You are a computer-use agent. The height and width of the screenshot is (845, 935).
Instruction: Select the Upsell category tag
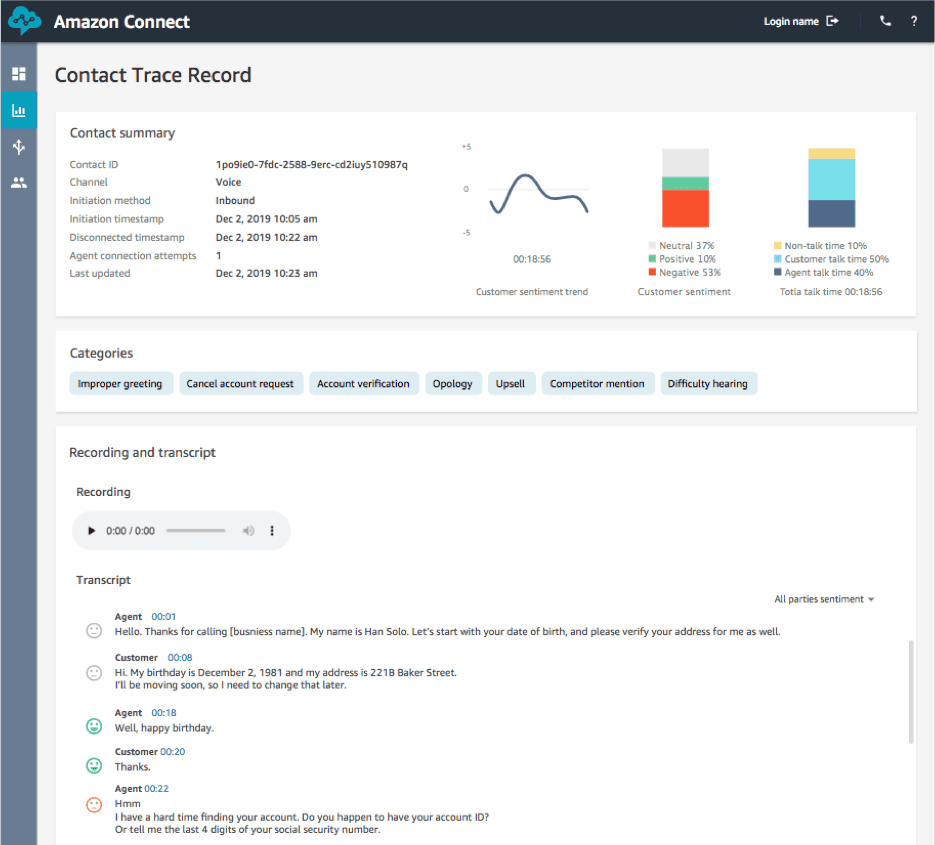tap(511, 383)
